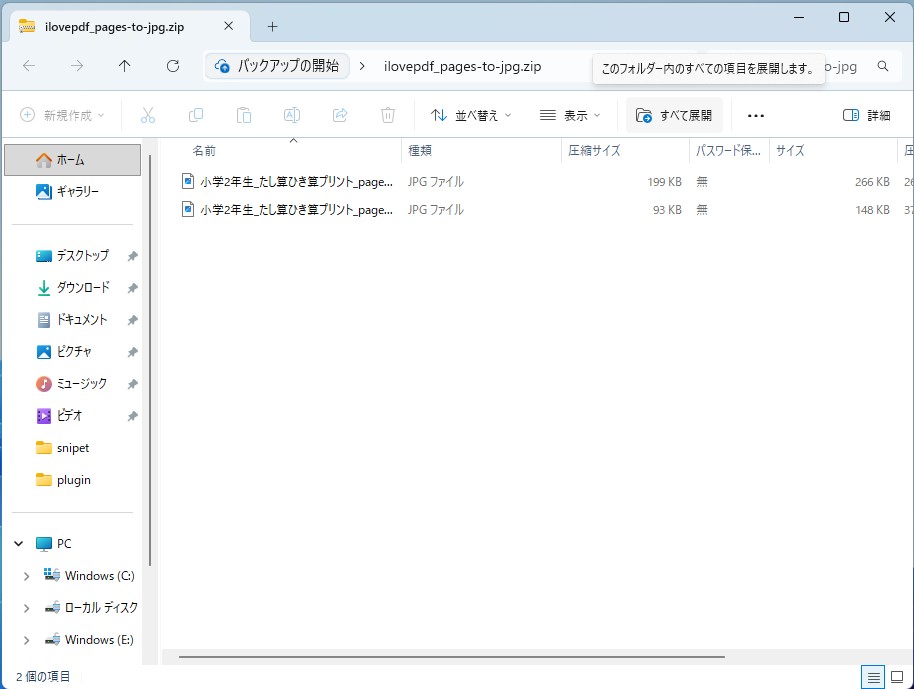
Task: Click the Share icon in toolbar
Action: point(340,115)
